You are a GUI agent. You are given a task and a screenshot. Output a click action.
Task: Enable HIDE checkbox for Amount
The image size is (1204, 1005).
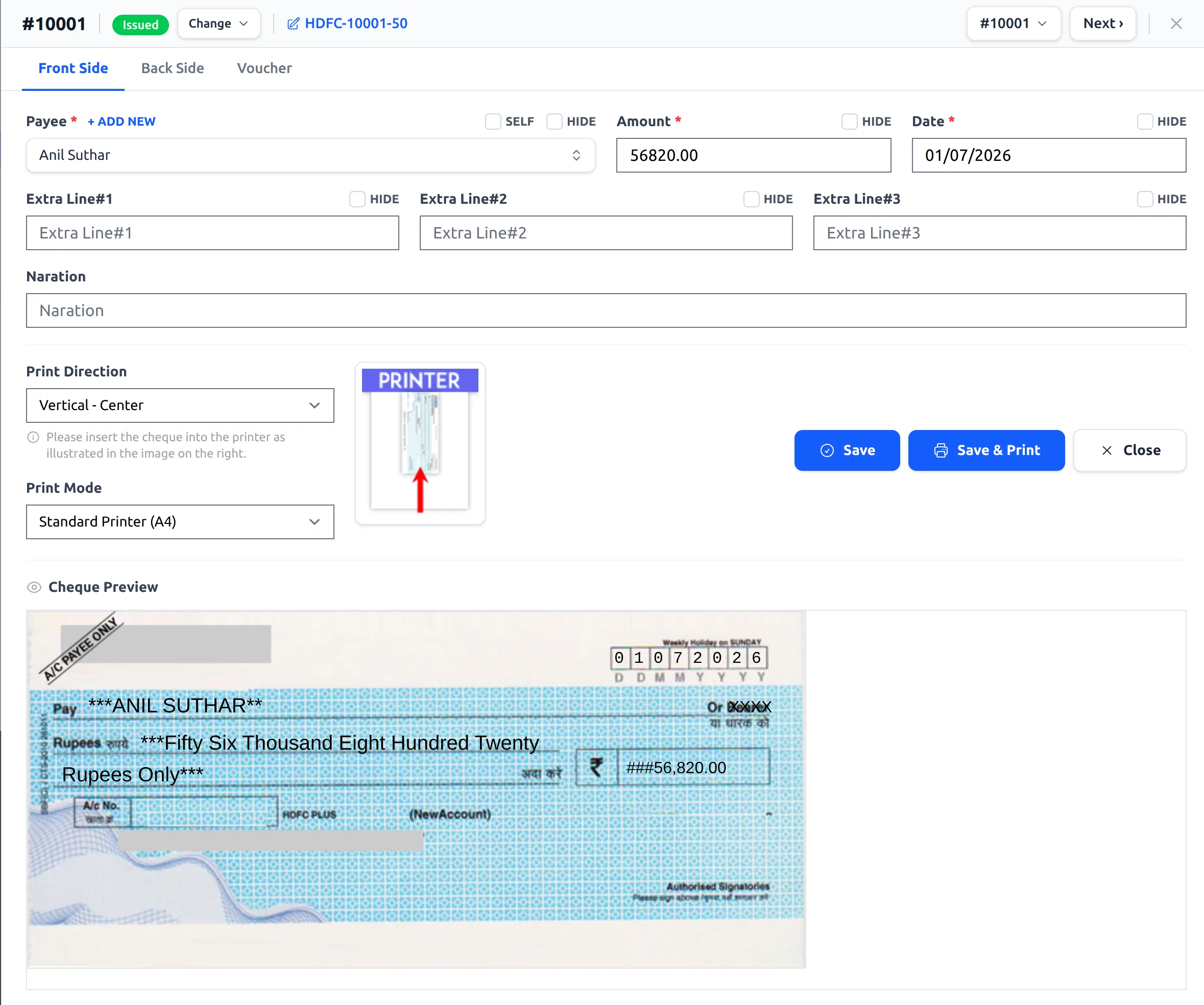tap(849, 122)
